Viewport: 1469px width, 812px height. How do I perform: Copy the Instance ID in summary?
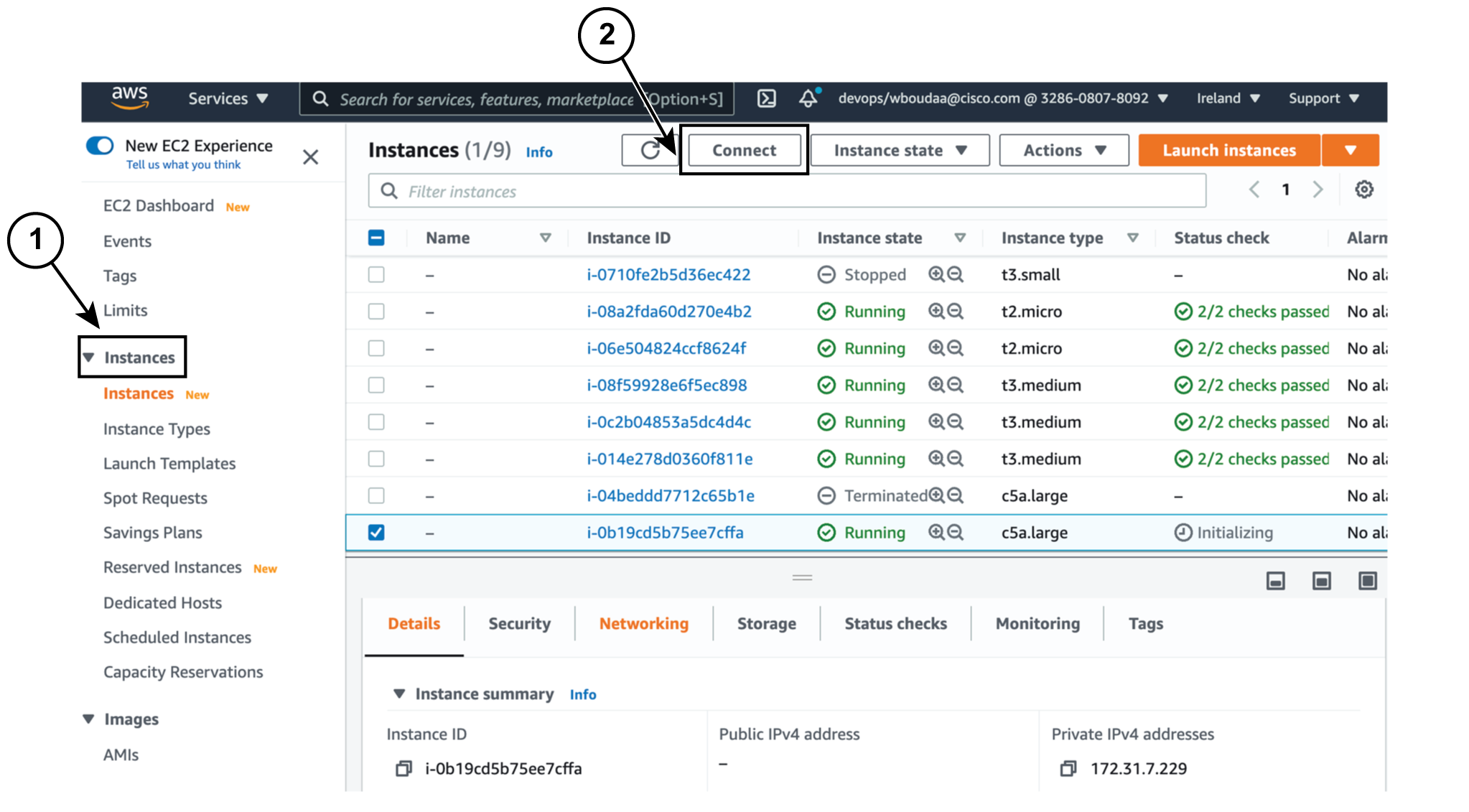[x=404, y=769]
